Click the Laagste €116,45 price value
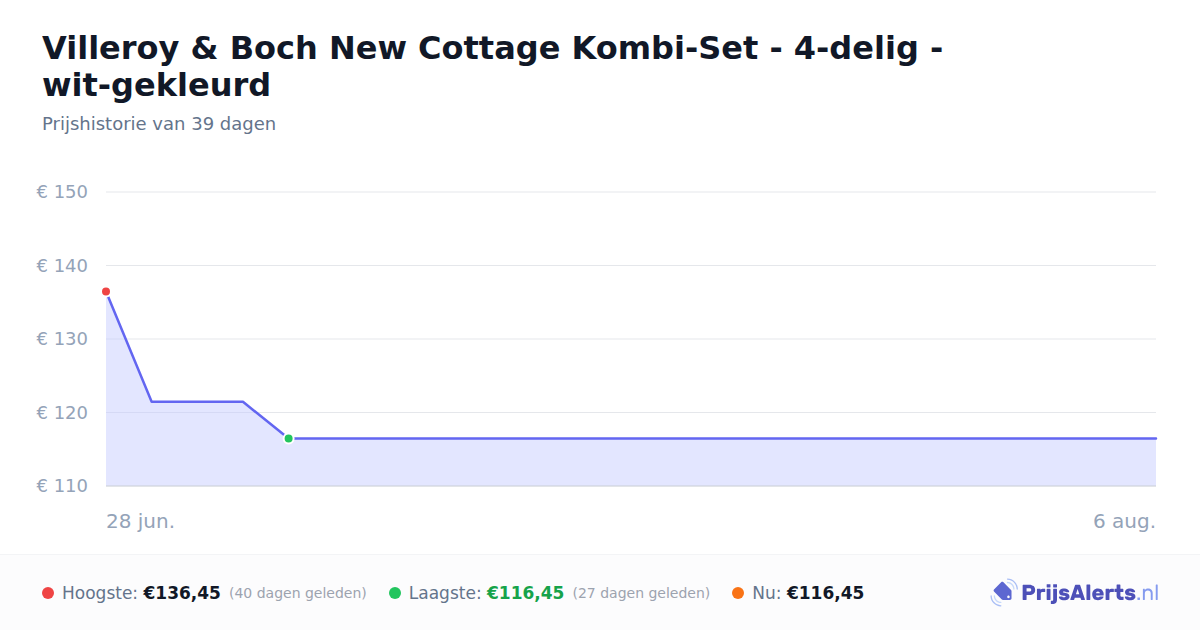This screenshot has height=630, width=1200. 525,593
